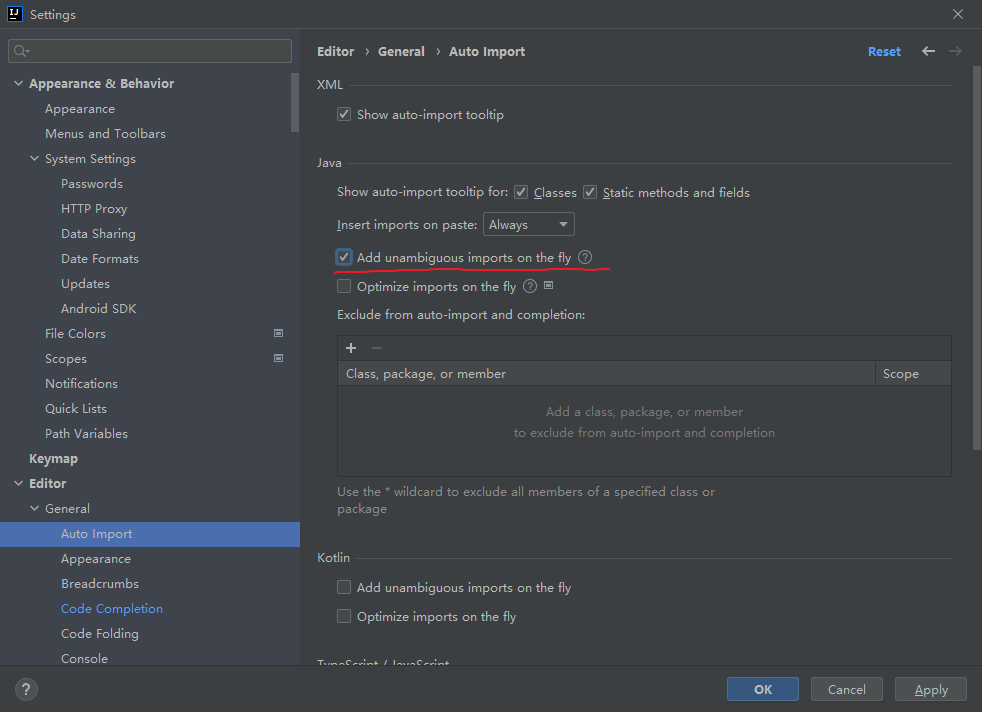Click the settings search field
This screenshot has height=712, width=982.
tap(150, 51)
